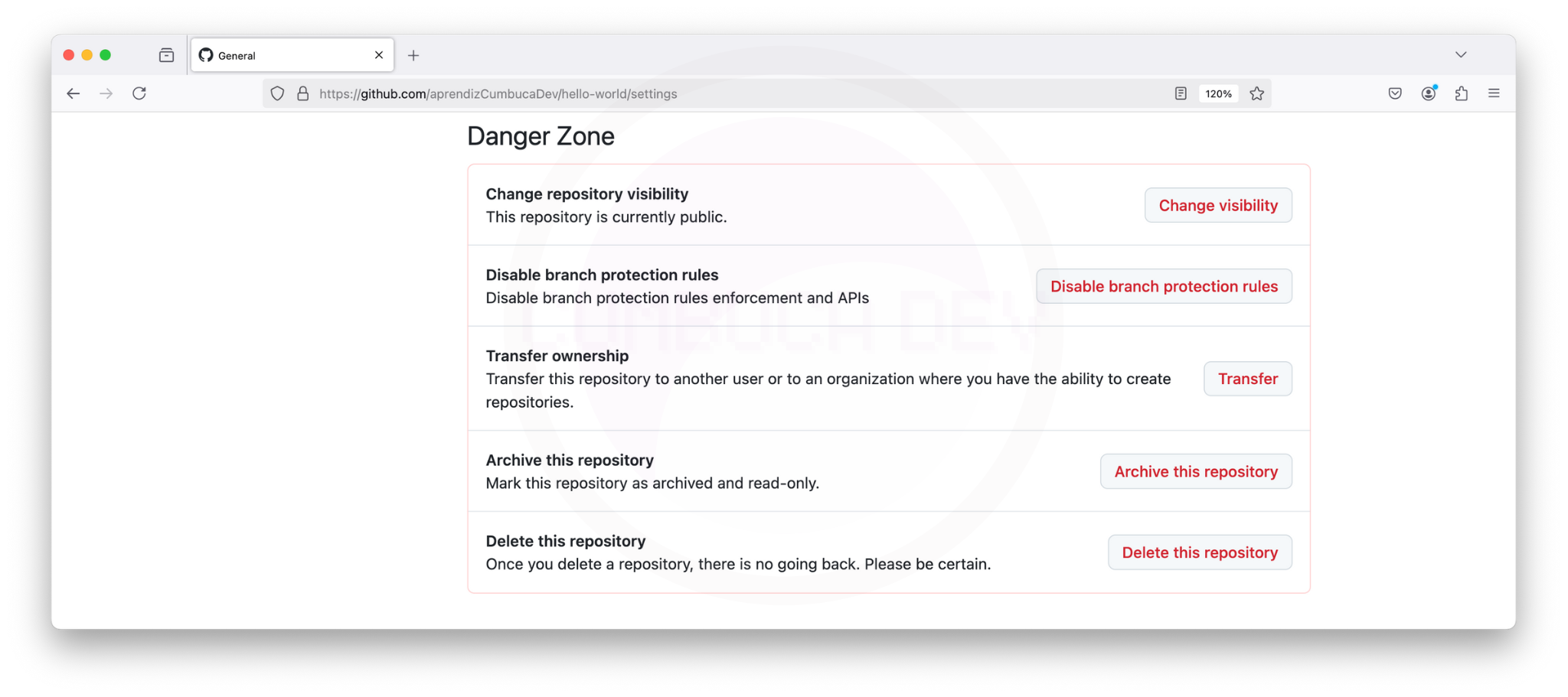Focus the github.com URL address field
The image size is (1568, 697).
pos(689,93)
